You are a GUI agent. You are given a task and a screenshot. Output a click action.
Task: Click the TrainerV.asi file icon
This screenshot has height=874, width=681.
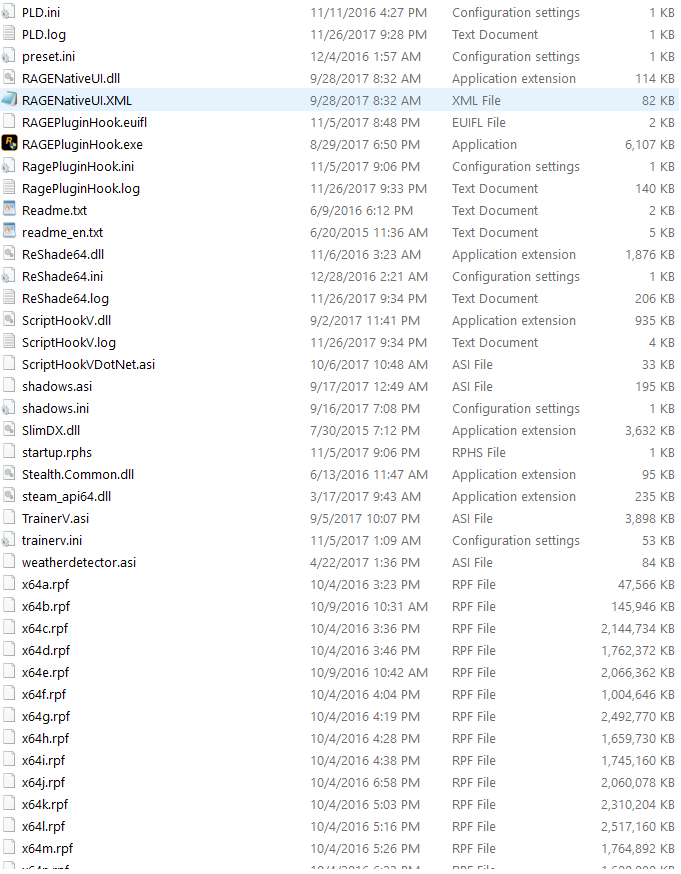pyautogui.click(x=9, y=518)
